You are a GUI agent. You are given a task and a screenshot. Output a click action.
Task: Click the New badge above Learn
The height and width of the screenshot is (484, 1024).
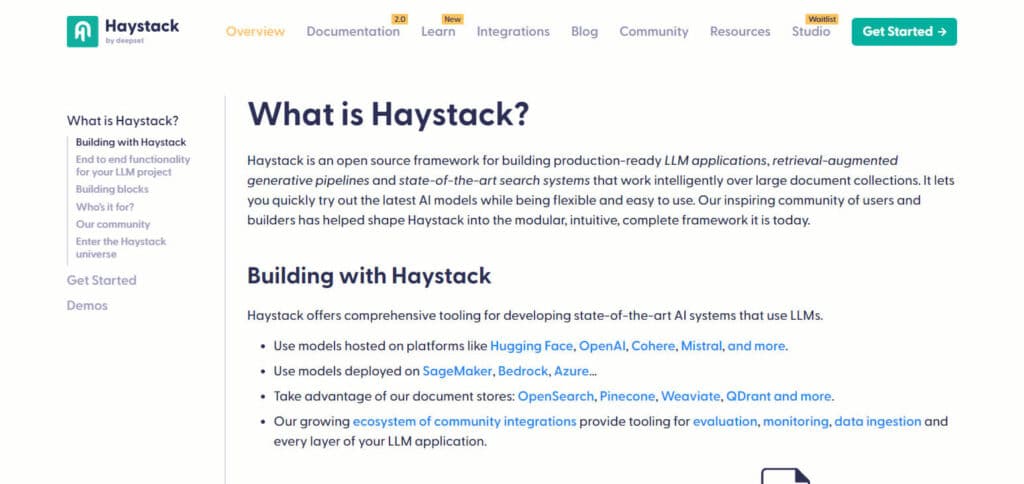pyautogui.click(x=452, y=20)
